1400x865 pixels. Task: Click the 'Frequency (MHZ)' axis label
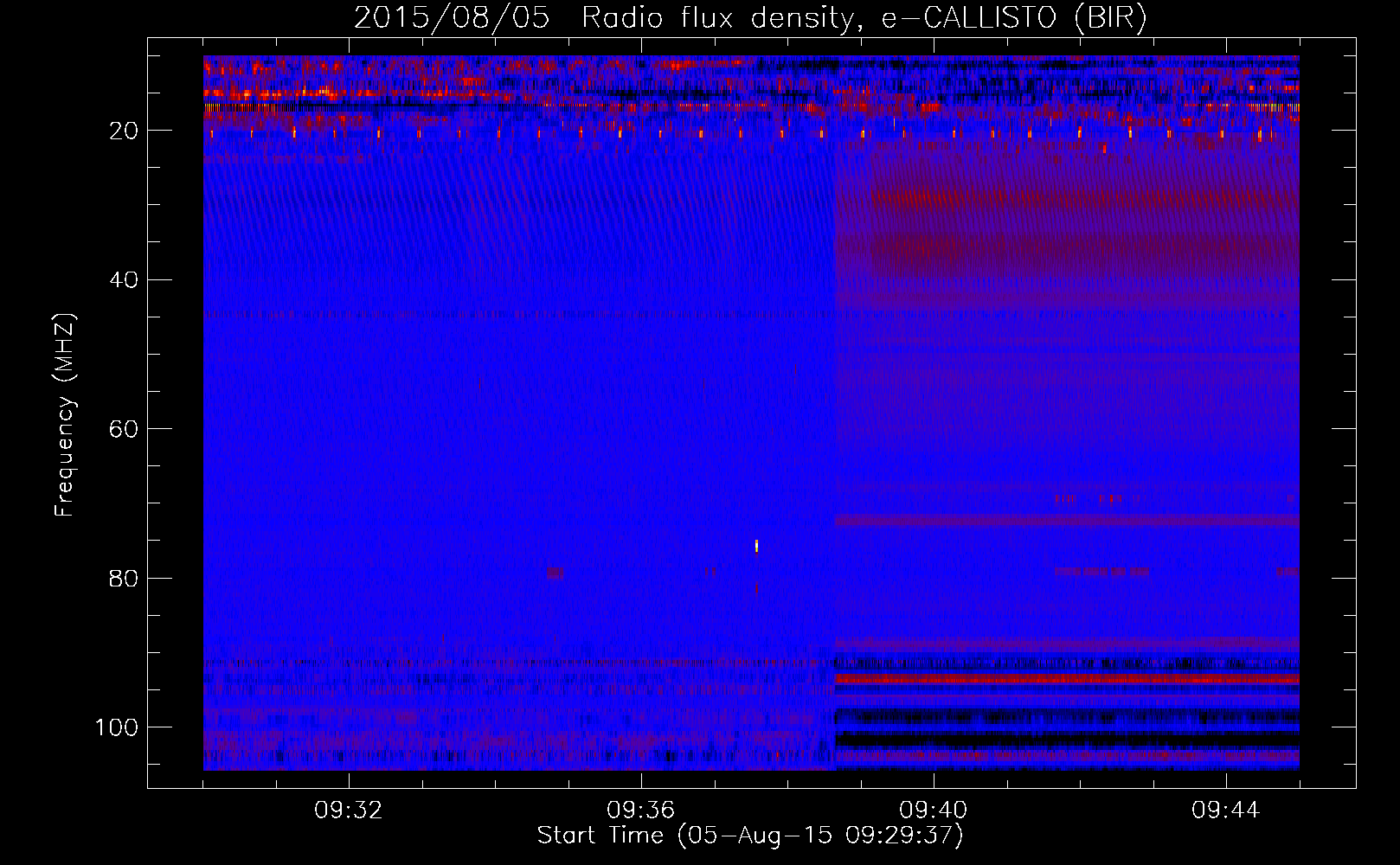click(x=65, y=414)
